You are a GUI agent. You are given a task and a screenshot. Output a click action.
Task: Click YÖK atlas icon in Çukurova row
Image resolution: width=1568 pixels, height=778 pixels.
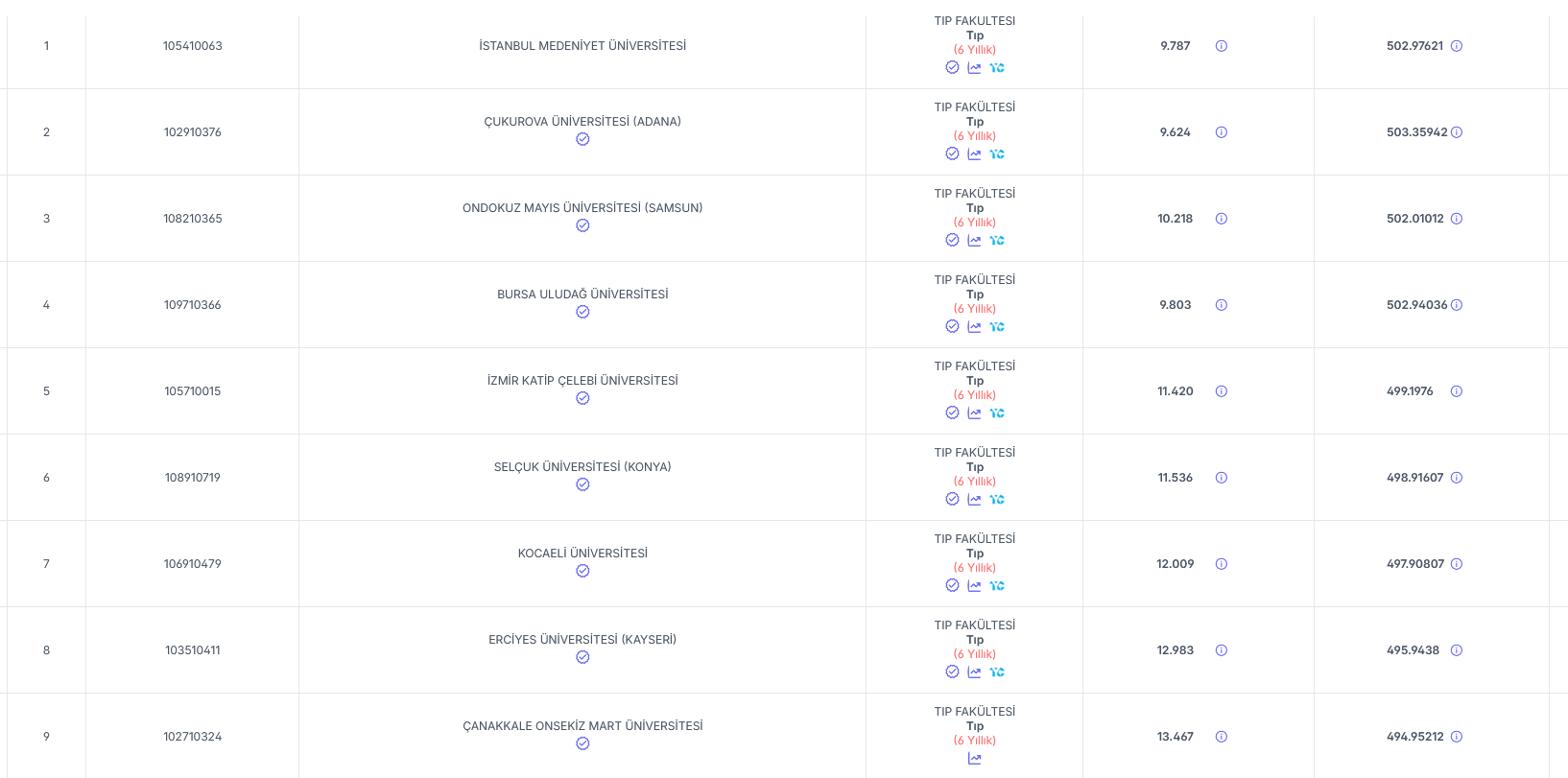coord(997,154)
